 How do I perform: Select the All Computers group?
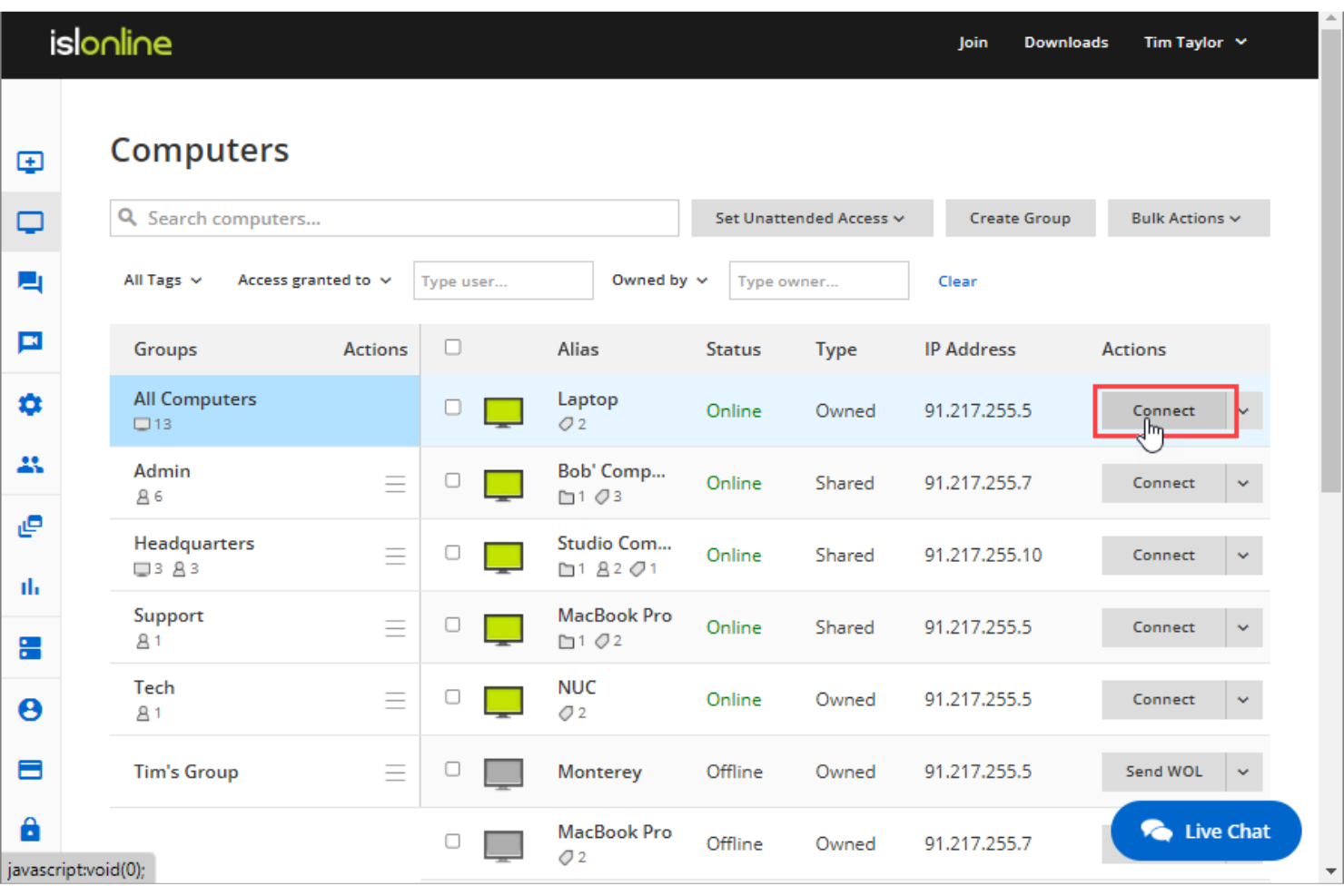264,411
